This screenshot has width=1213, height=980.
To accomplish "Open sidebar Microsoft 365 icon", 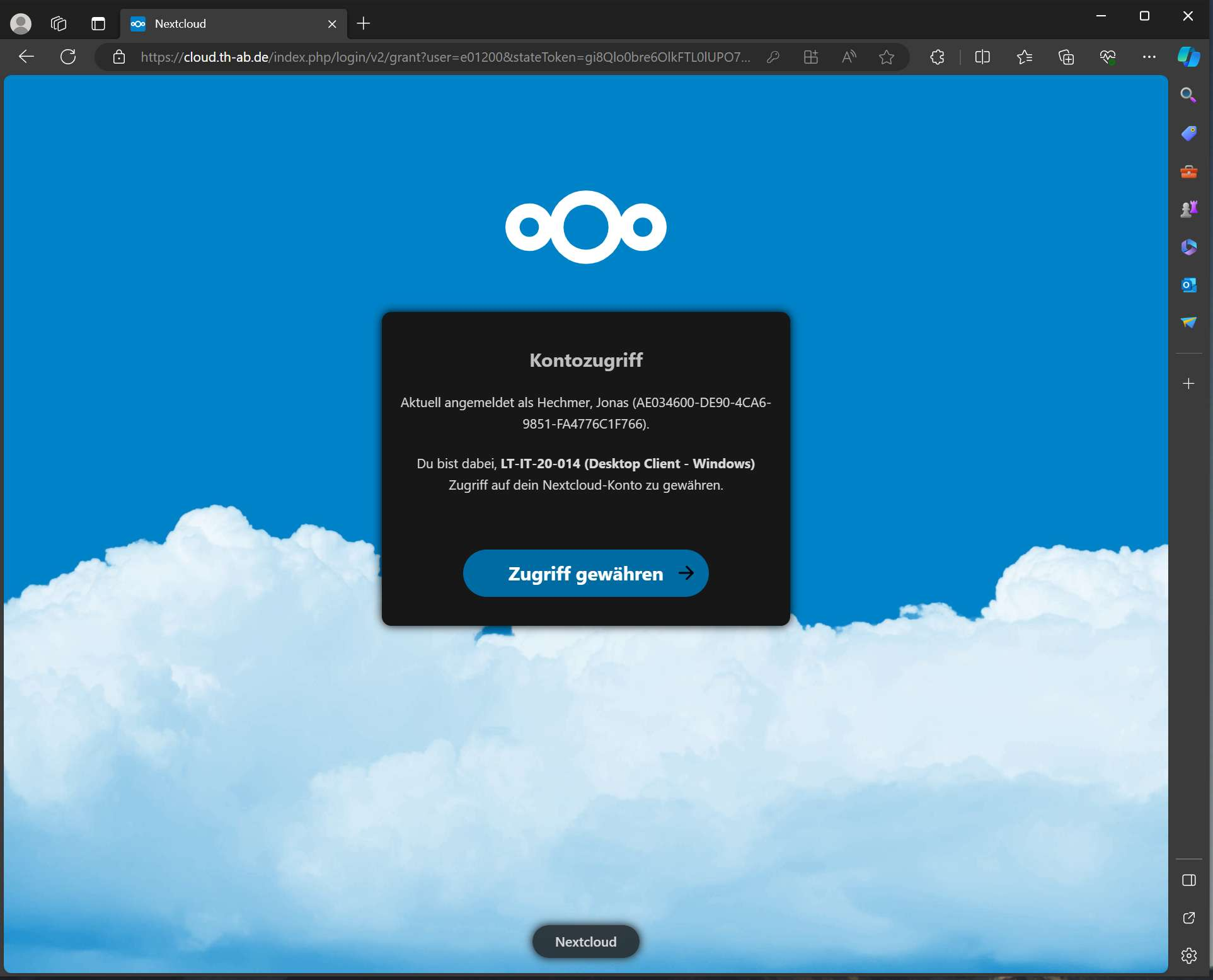I will coord(1188,247).
